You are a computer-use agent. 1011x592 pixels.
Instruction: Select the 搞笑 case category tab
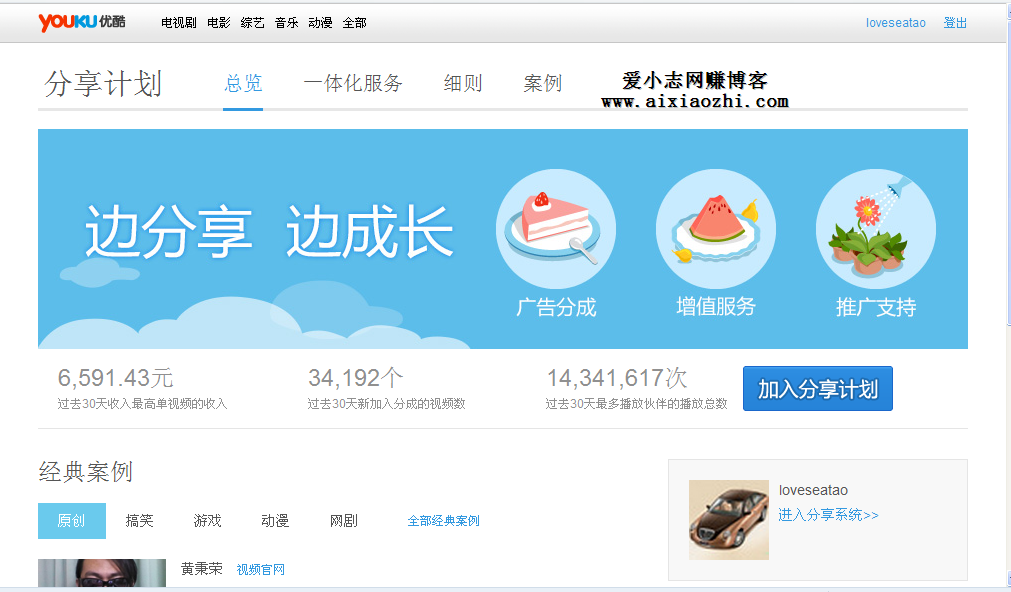[139, 520]
